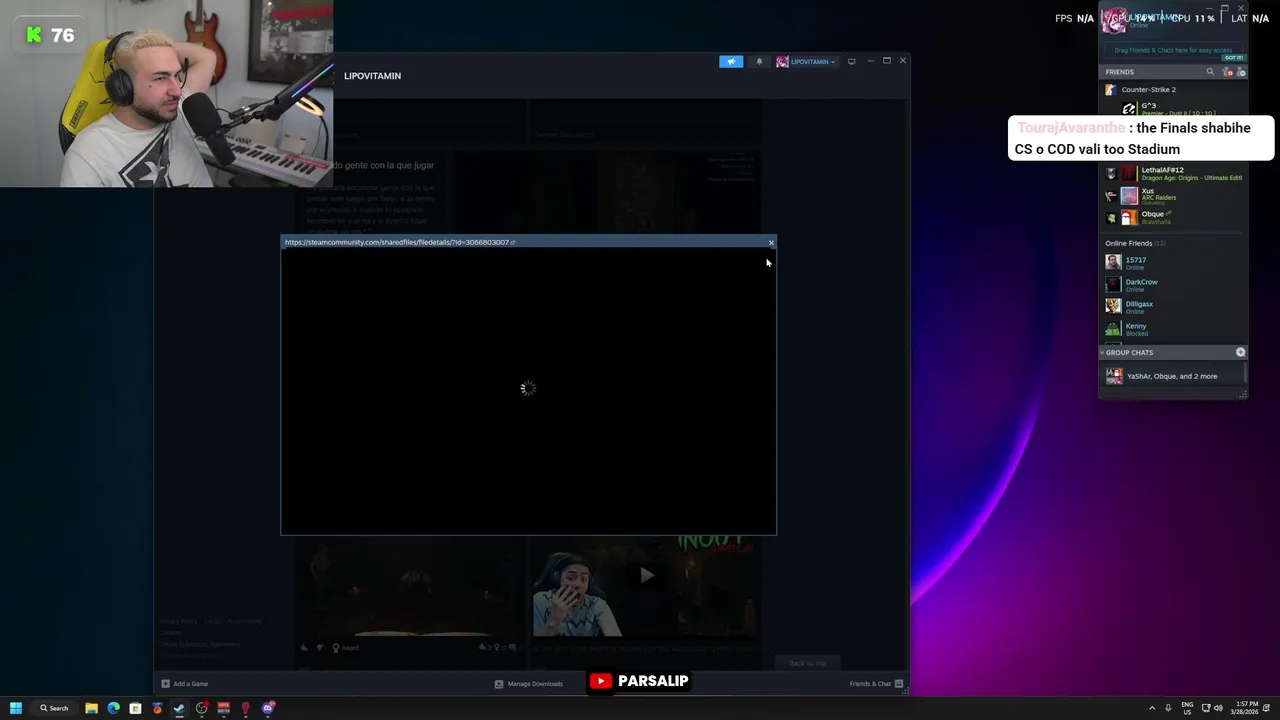Click the Online Friends section header
Viewport: 1280px width, 720px height.
(1135, 243)
